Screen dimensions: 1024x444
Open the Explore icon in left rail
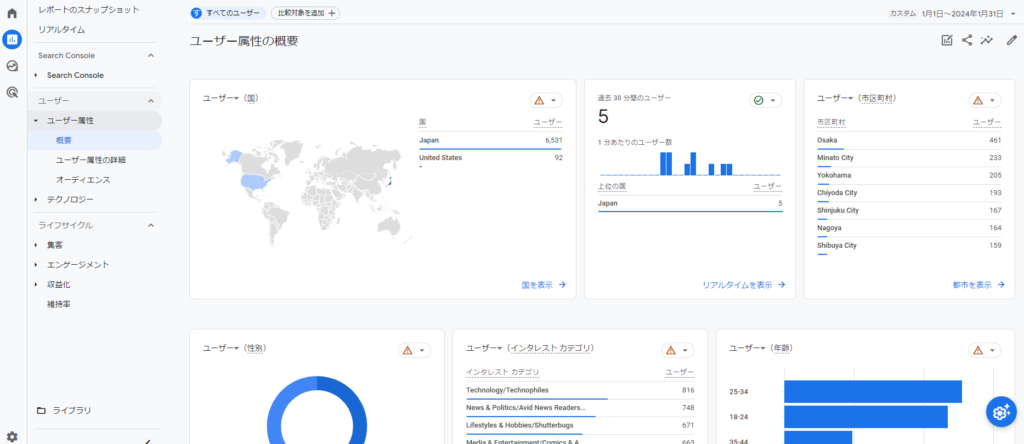12,66
